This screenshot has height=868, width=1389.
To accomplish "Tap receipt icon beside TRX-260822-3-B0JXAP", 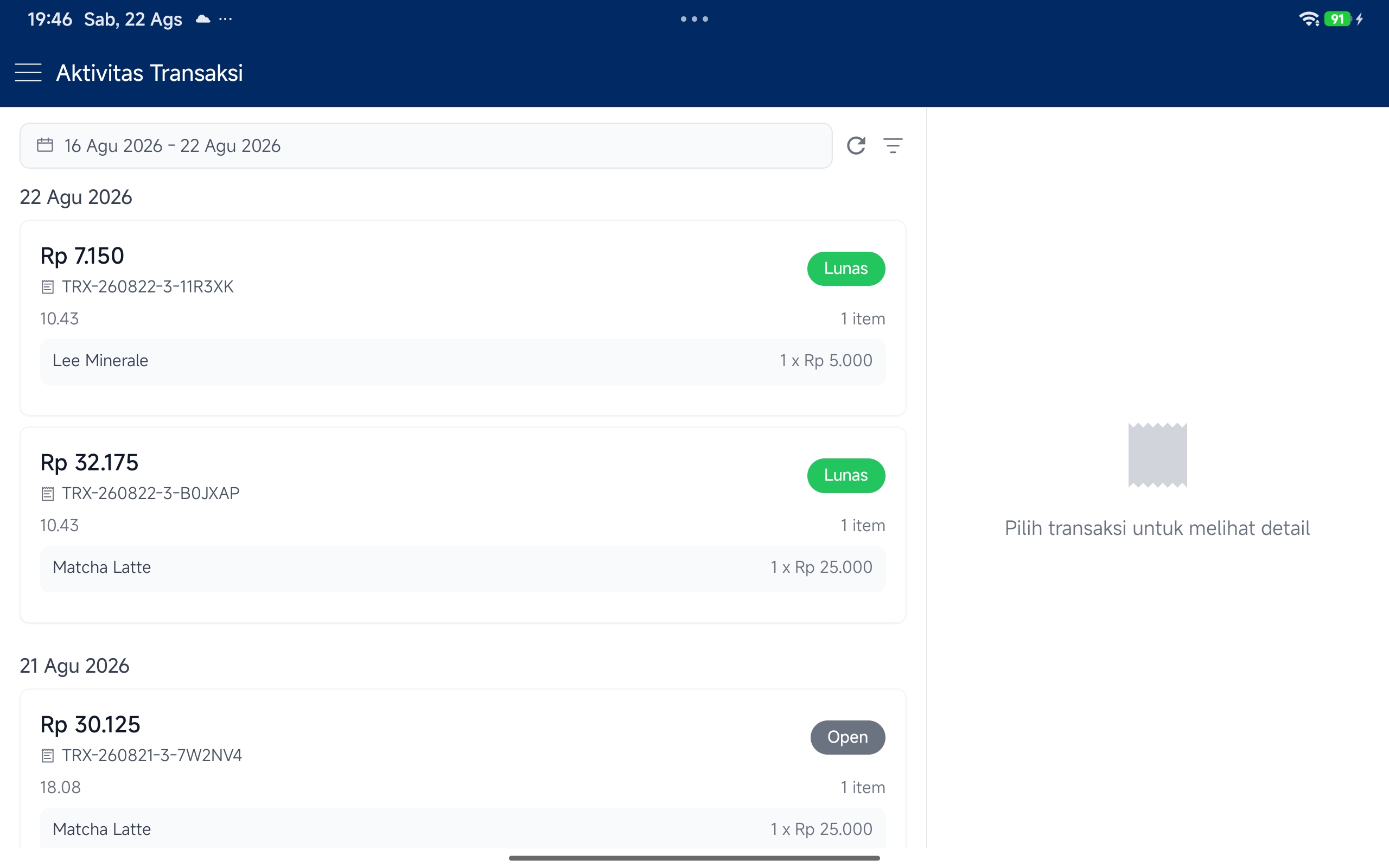I will [x=48, y=494].
